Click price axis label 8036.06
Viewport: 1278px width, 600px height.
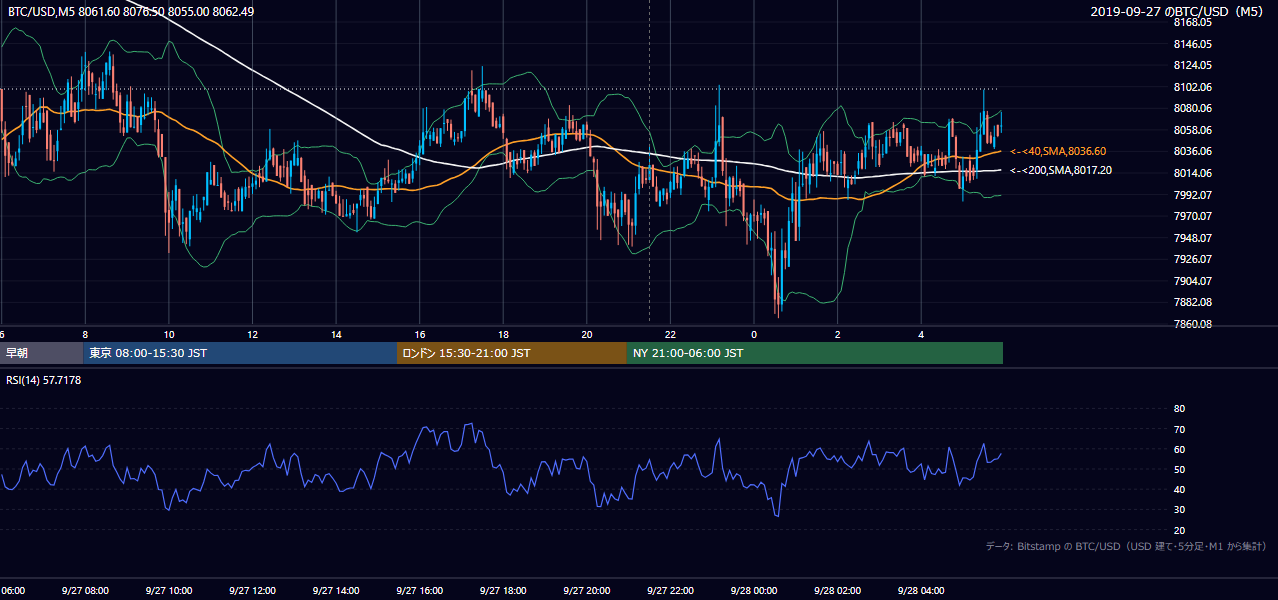tap(1192, 151)
